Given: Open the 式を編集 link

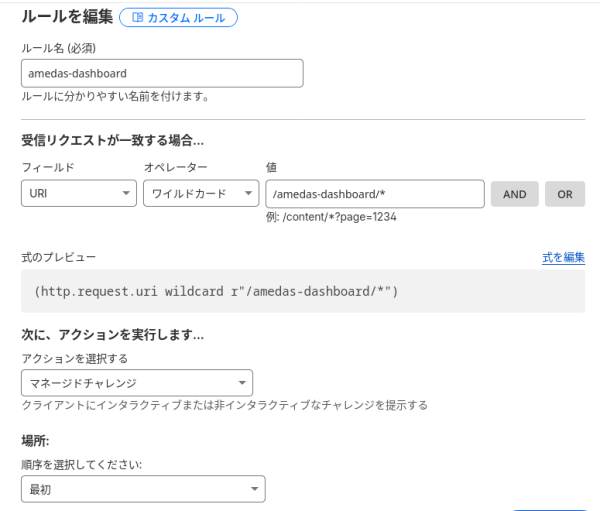Looking at the screenshot, I should click(x=563, y=257).
